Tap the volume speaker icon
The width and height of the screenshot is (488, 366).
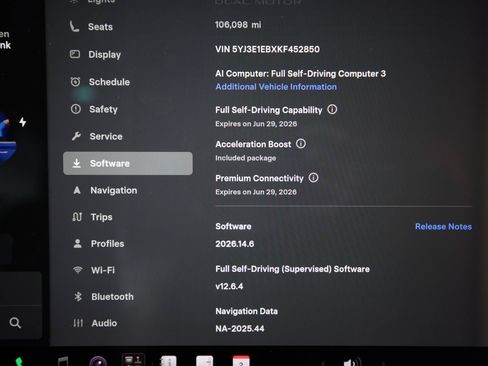352,362
